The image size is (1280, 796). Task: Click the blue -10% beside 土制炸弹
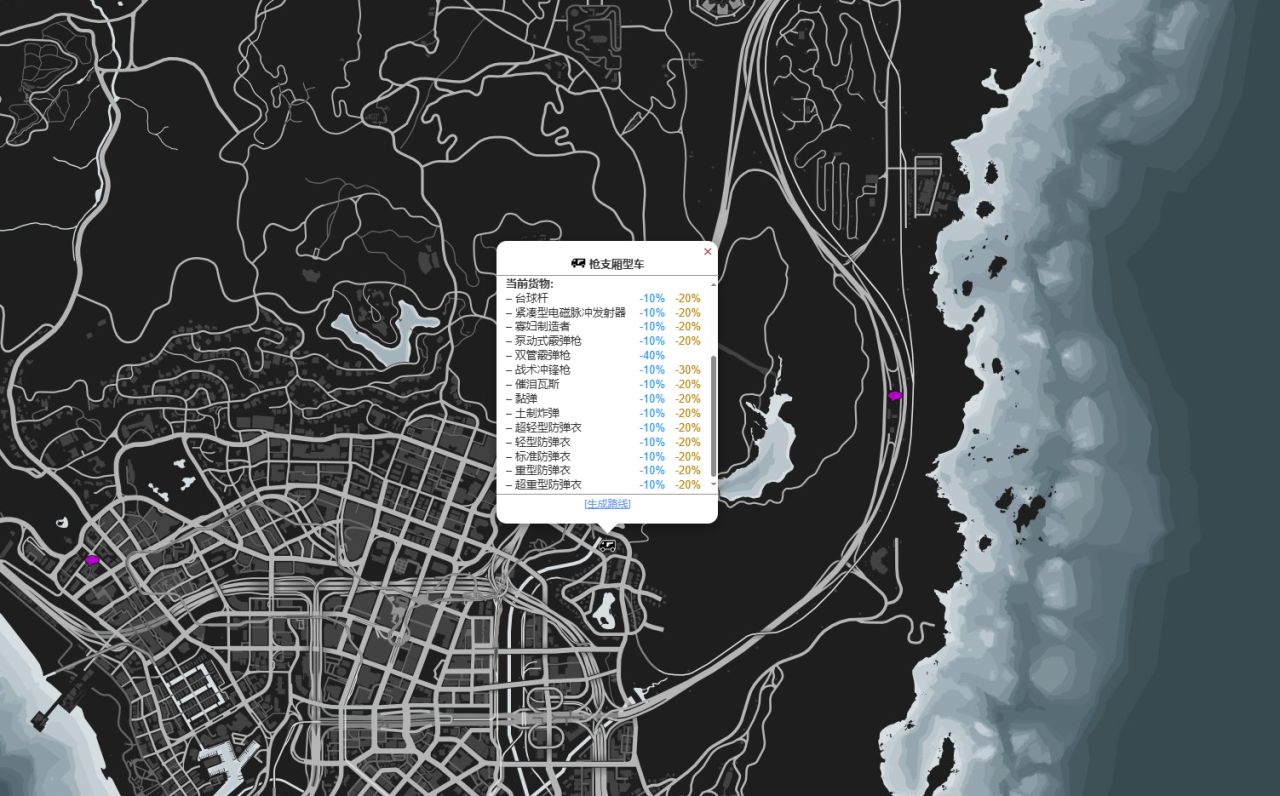click(x=652, y=413)
